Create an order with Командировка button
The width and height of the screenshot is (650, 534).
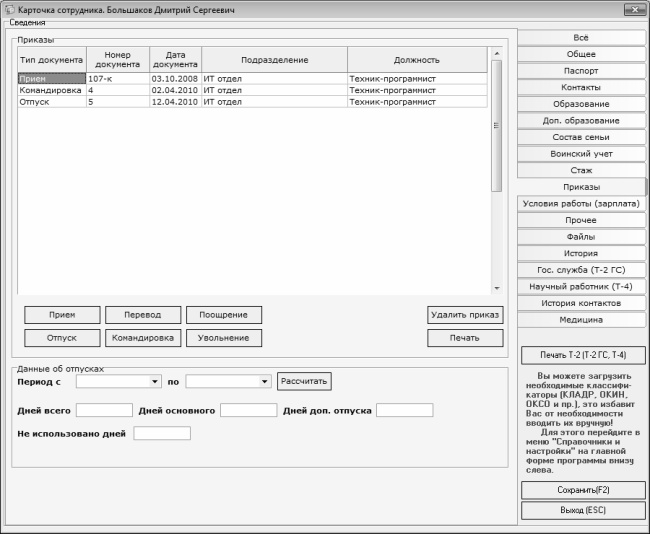(x=143, y=338)
